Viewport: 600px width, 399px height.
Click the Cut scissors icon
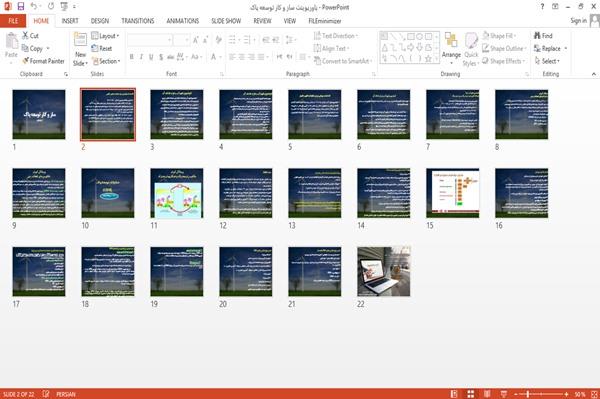pos(25,36)
